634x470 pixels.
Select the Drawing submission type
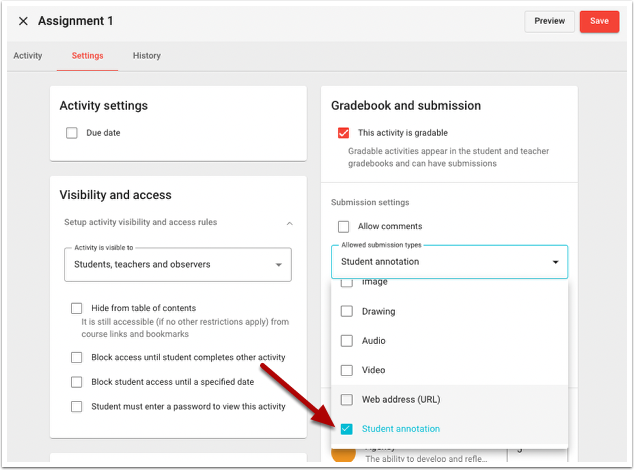[347, 312]
